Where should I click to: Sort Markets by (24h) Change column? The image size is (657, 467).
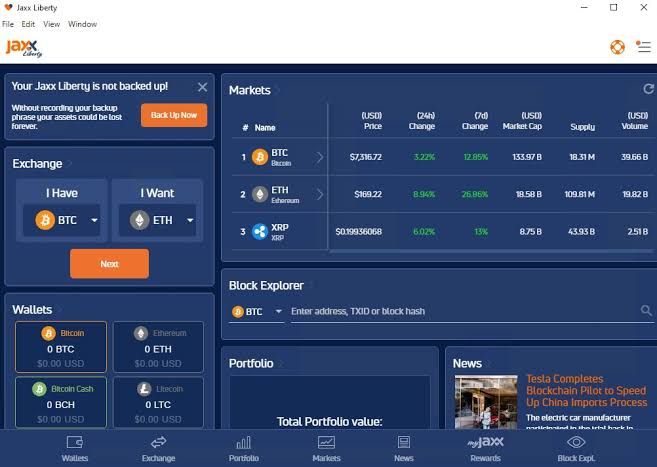coord(422,121)
